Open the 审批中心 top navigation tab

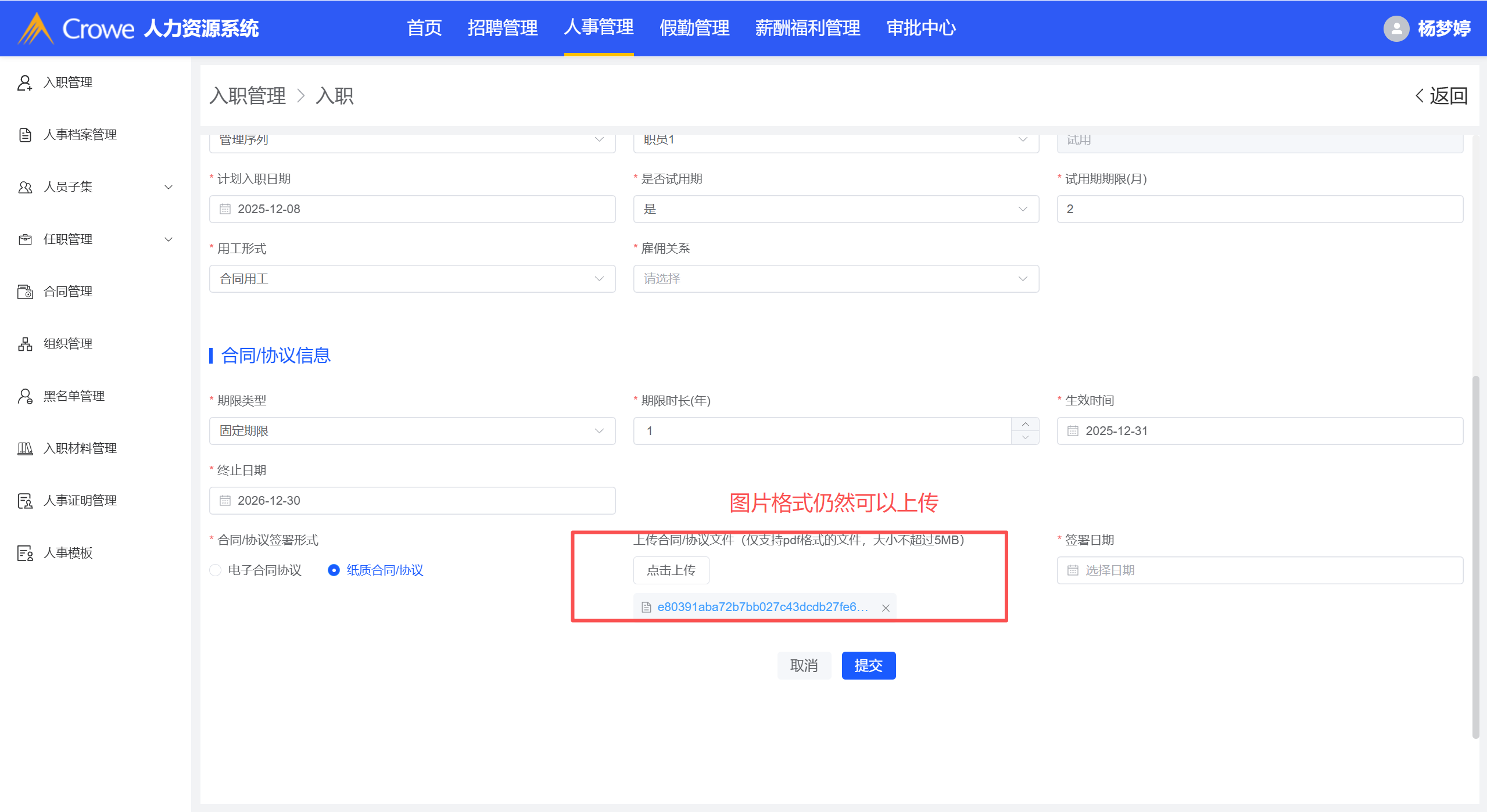click(921, 28)
